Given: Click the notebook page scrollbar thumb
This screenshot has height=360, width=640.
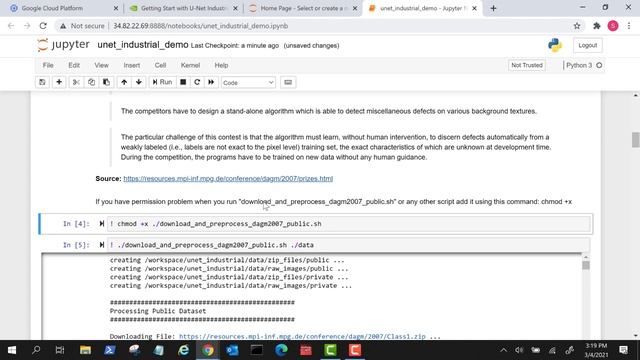Looking at the screenshot, I should (x=635, y=140).
